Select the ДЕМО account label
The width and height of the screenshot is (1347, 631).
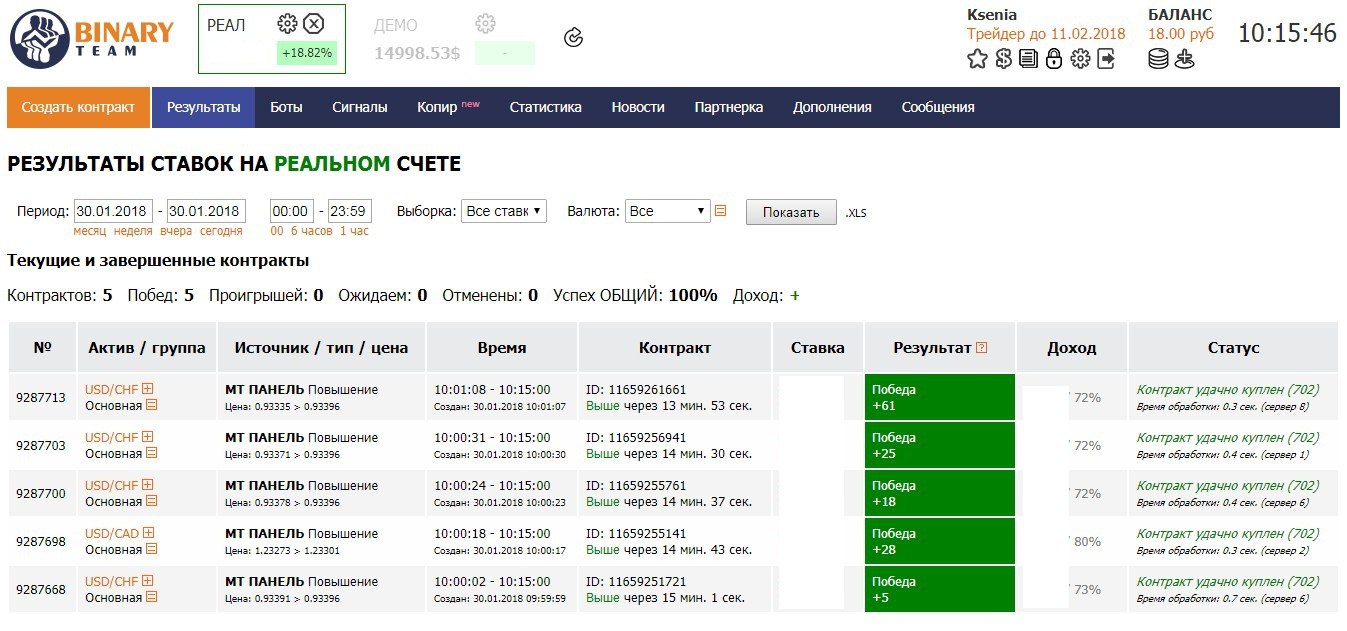coord(396,25)
